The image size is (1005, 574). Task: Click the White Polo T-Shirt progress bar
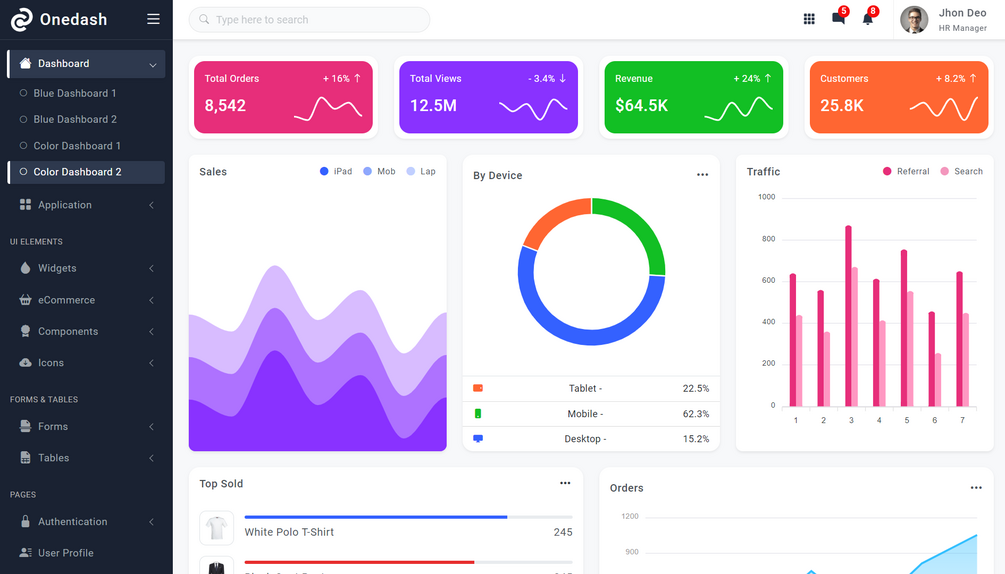pos(408,517)
